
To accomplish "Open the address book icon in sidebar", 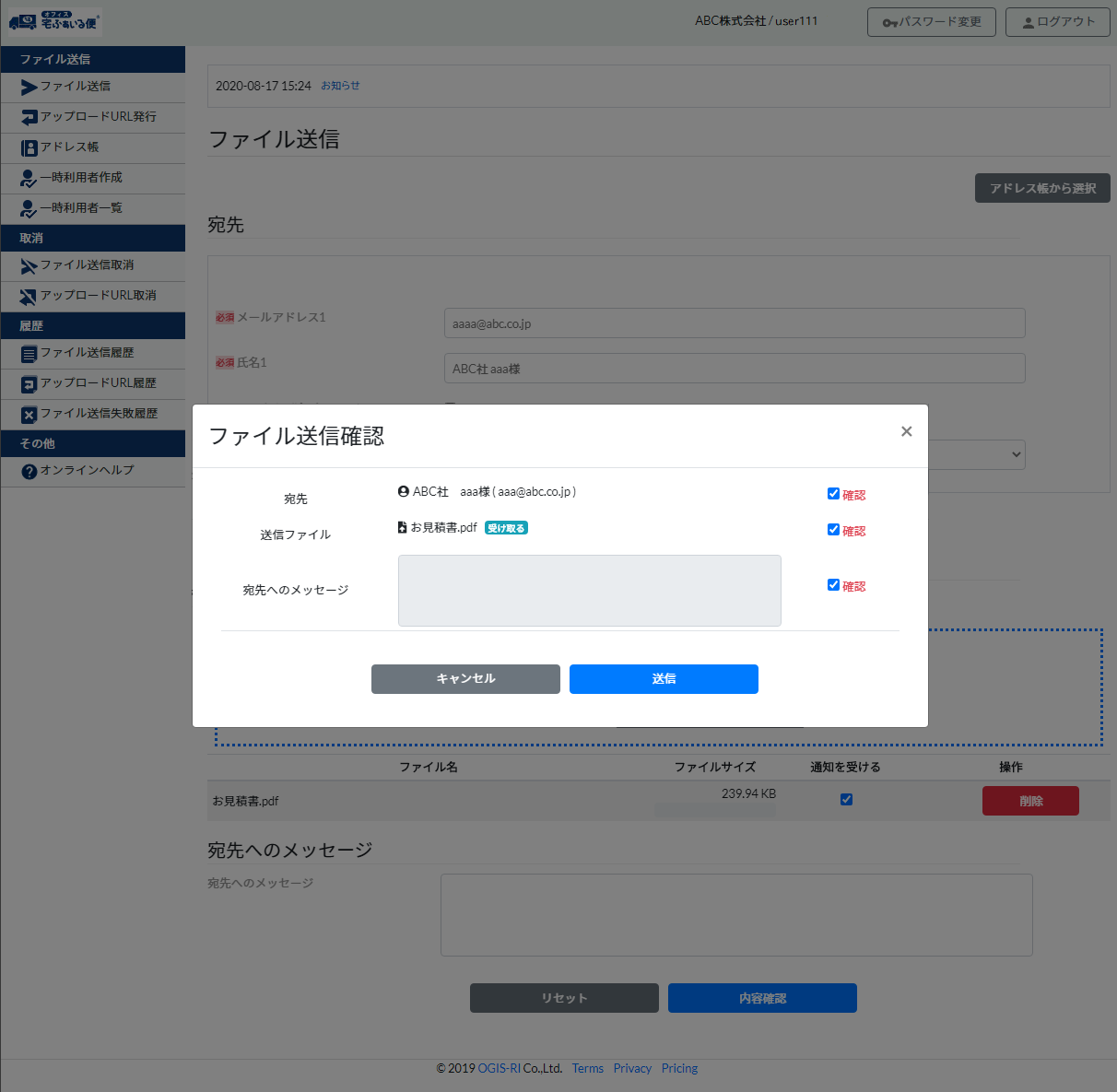I will tap(29, 147).
